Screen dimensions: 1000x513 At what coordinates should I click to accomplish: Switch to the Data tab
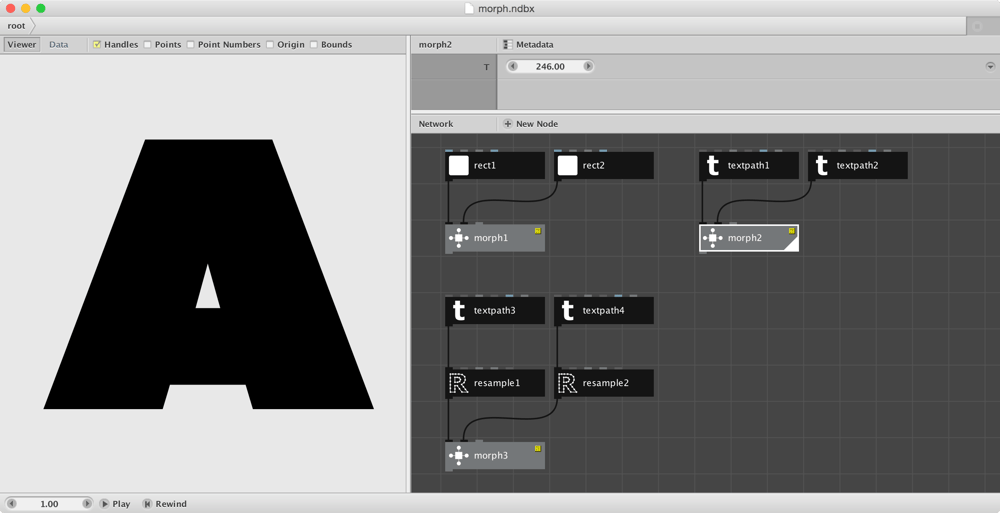(59, 45)
